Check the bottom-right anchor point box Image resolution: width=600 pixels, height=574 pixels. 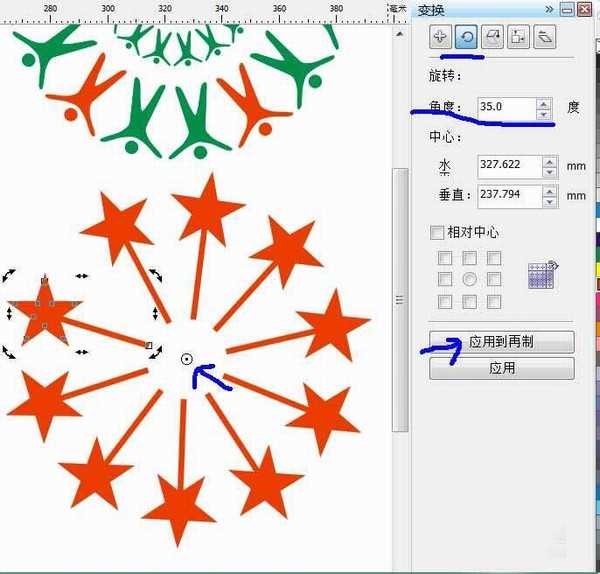[494, 301]
